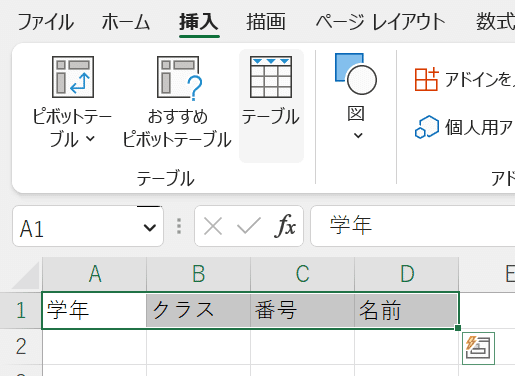The image size is (515, 376).
Task: Switch to the 描画 tab
Action: click(266, 22)
